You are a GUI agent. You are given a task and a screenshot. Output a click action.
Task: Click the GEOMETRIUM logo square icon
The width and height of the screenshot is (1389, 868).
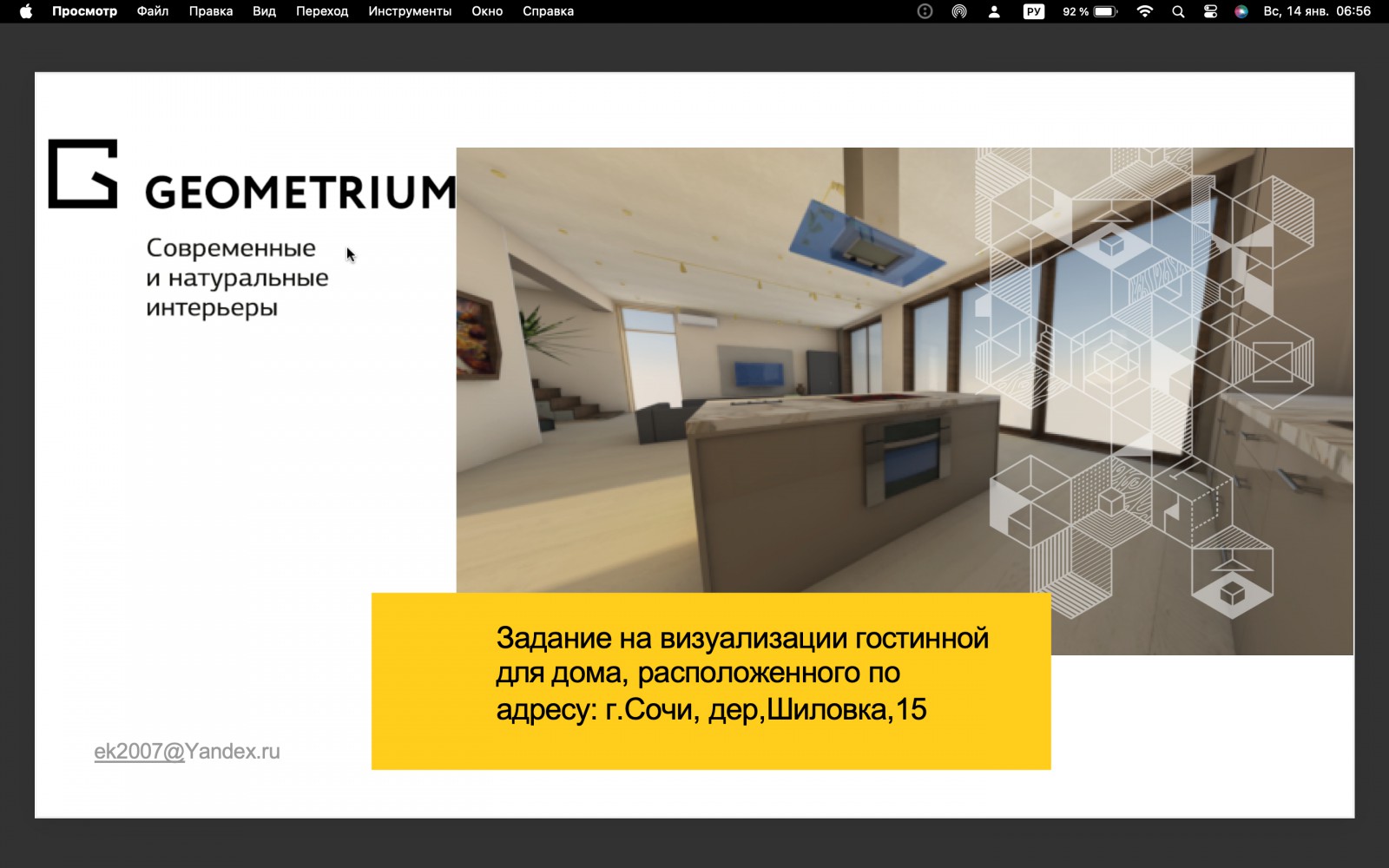(82, 174)
